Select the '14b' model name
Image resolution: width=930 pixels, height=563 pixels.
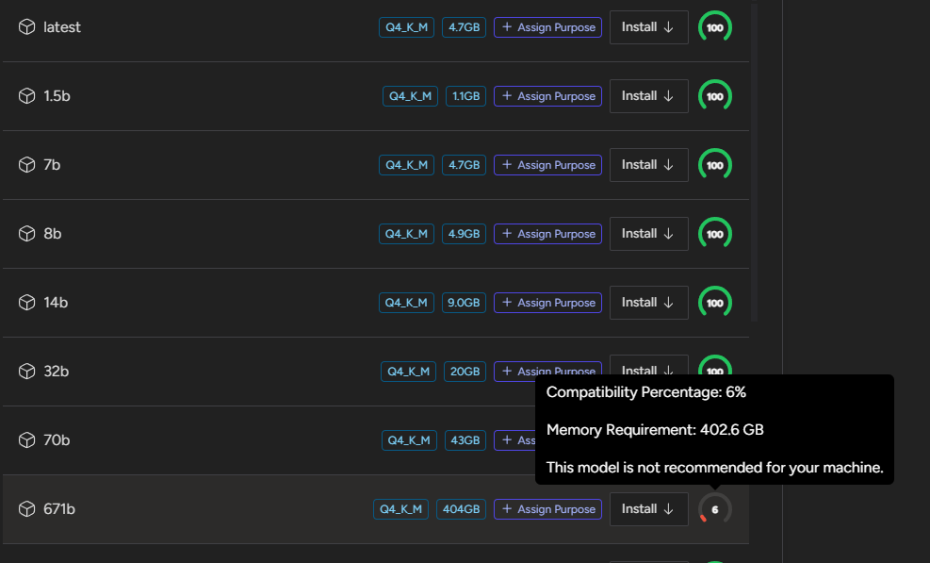(56, 303)
